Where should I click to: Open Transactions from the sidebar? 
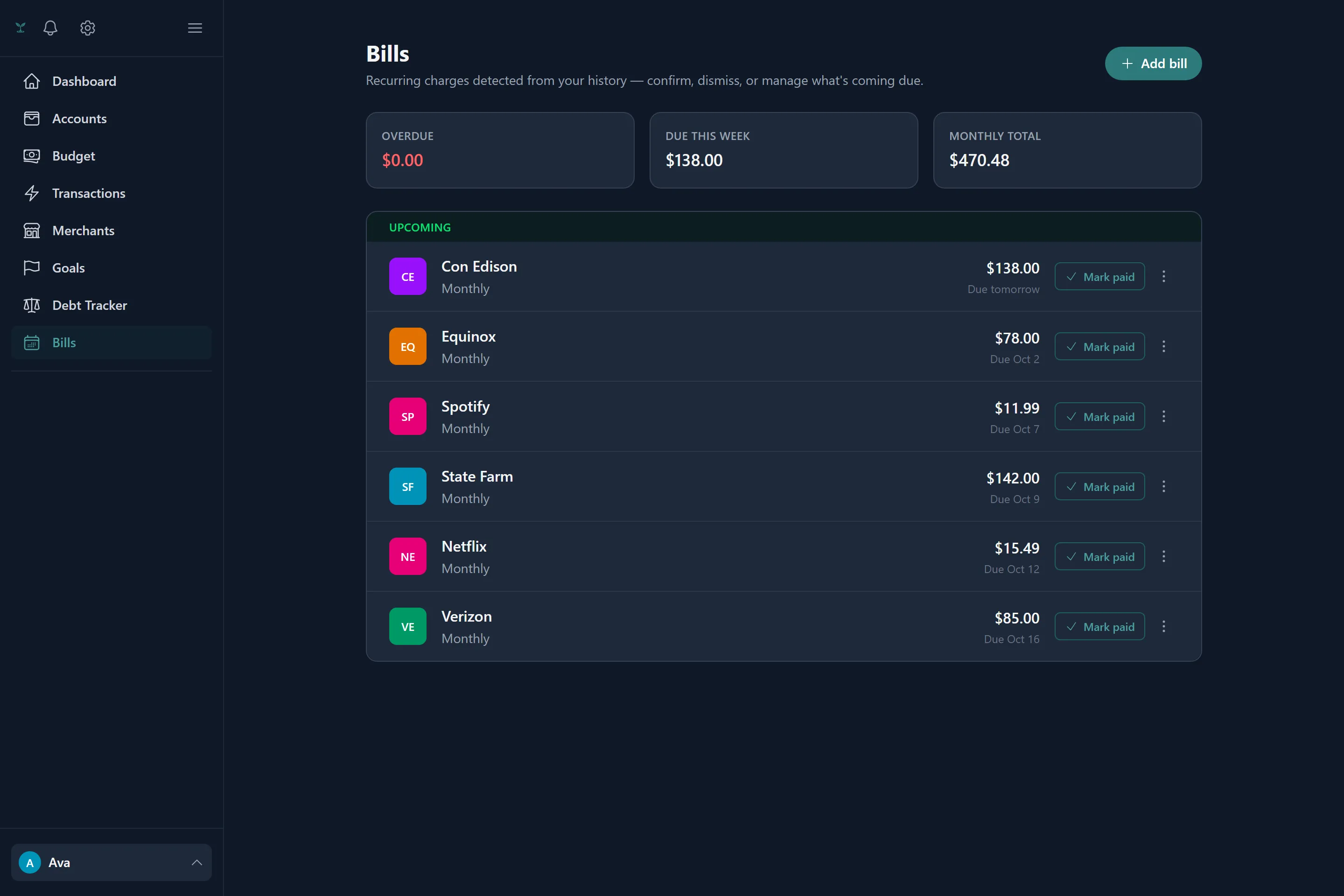click(x=112, y=193)
